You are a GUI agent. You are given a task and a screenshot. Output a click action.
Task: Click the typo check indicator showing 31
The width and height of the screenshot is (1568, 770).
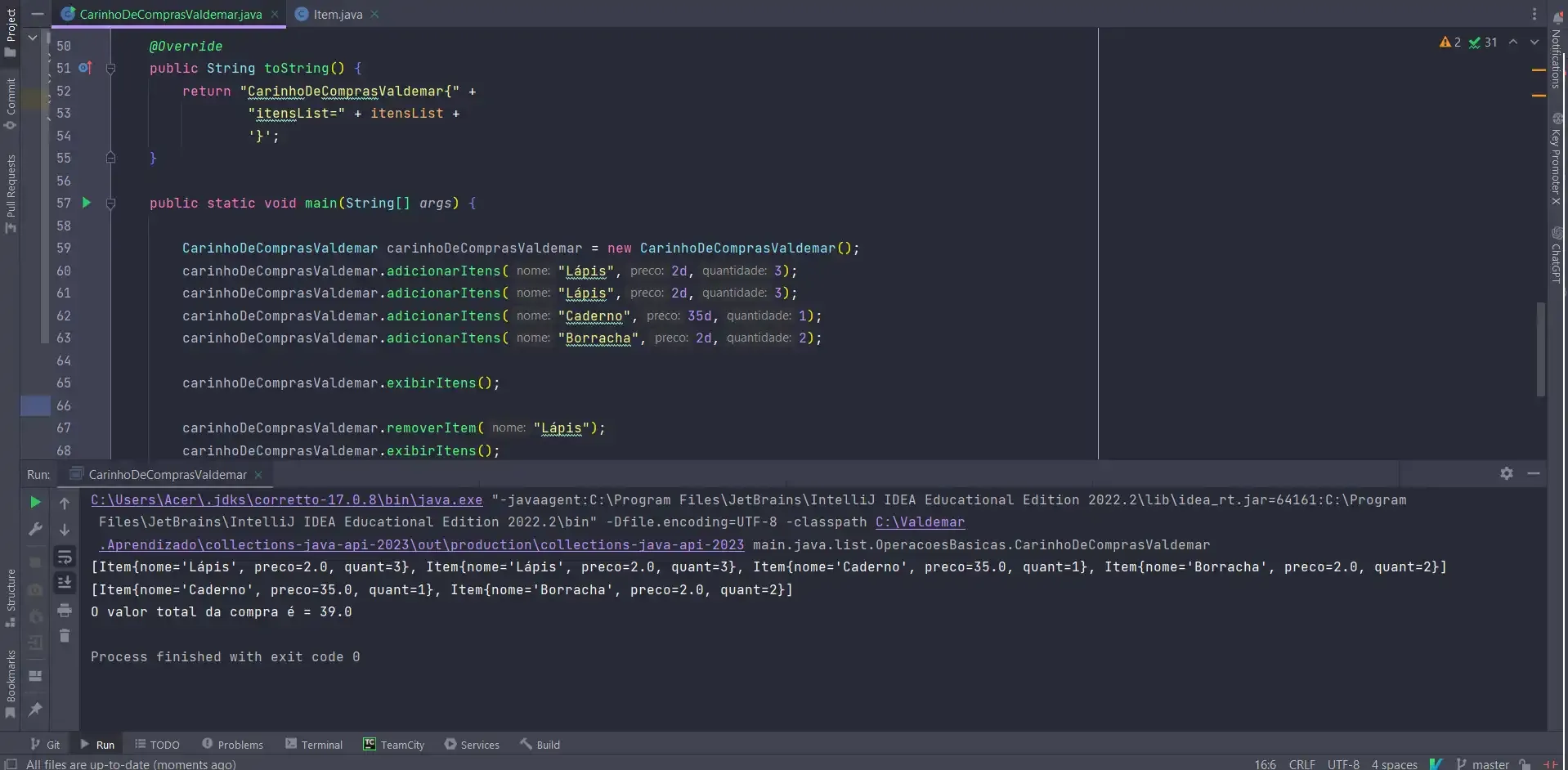click(x=1483, y=43)
